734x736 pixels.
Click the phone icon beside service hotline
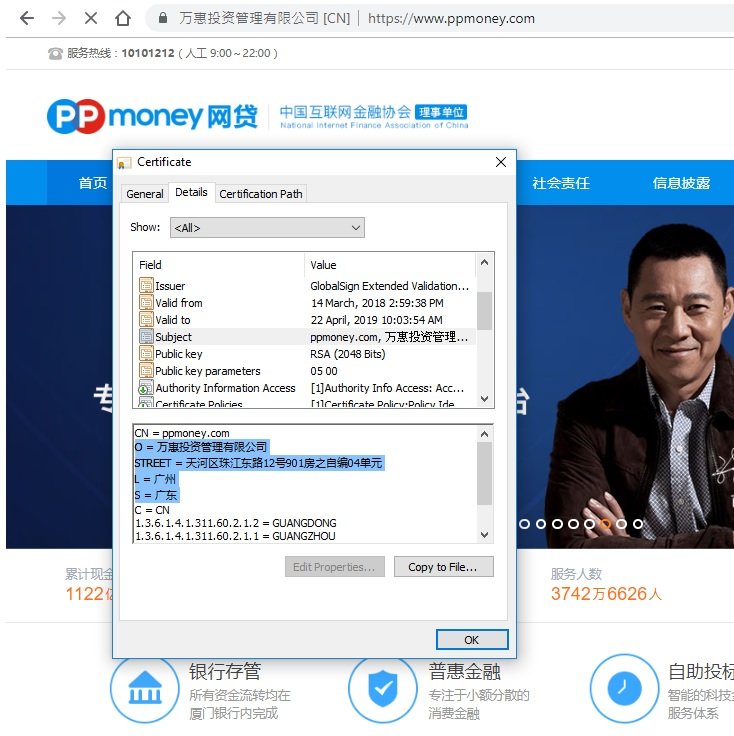click(x=55, y=54)
